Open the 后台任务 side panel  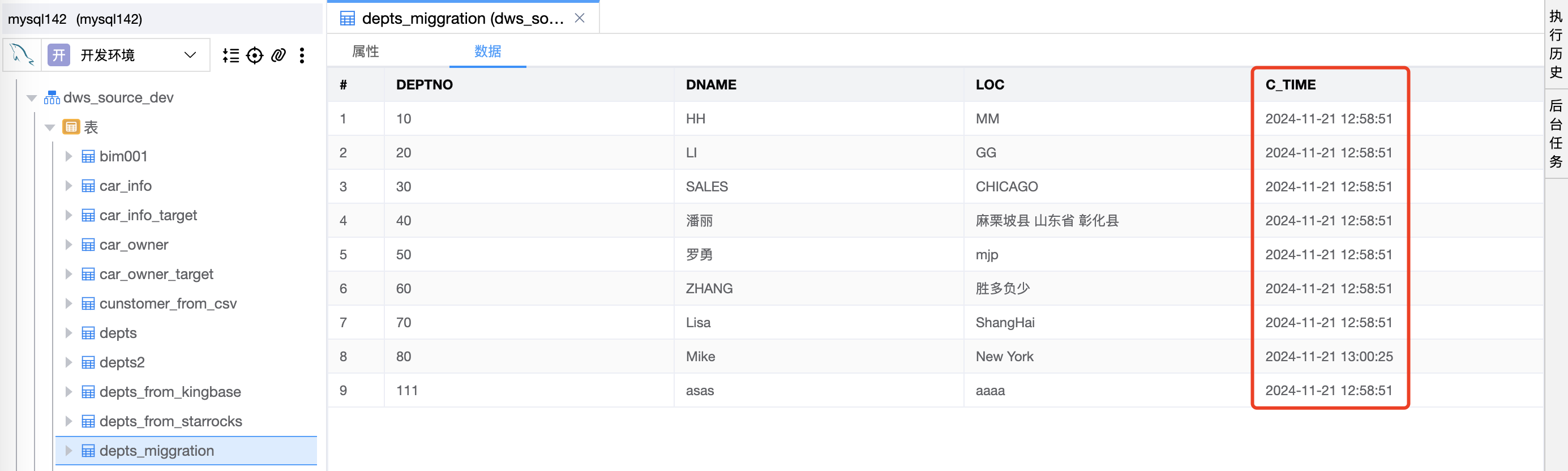click(x=1555, y=133)
